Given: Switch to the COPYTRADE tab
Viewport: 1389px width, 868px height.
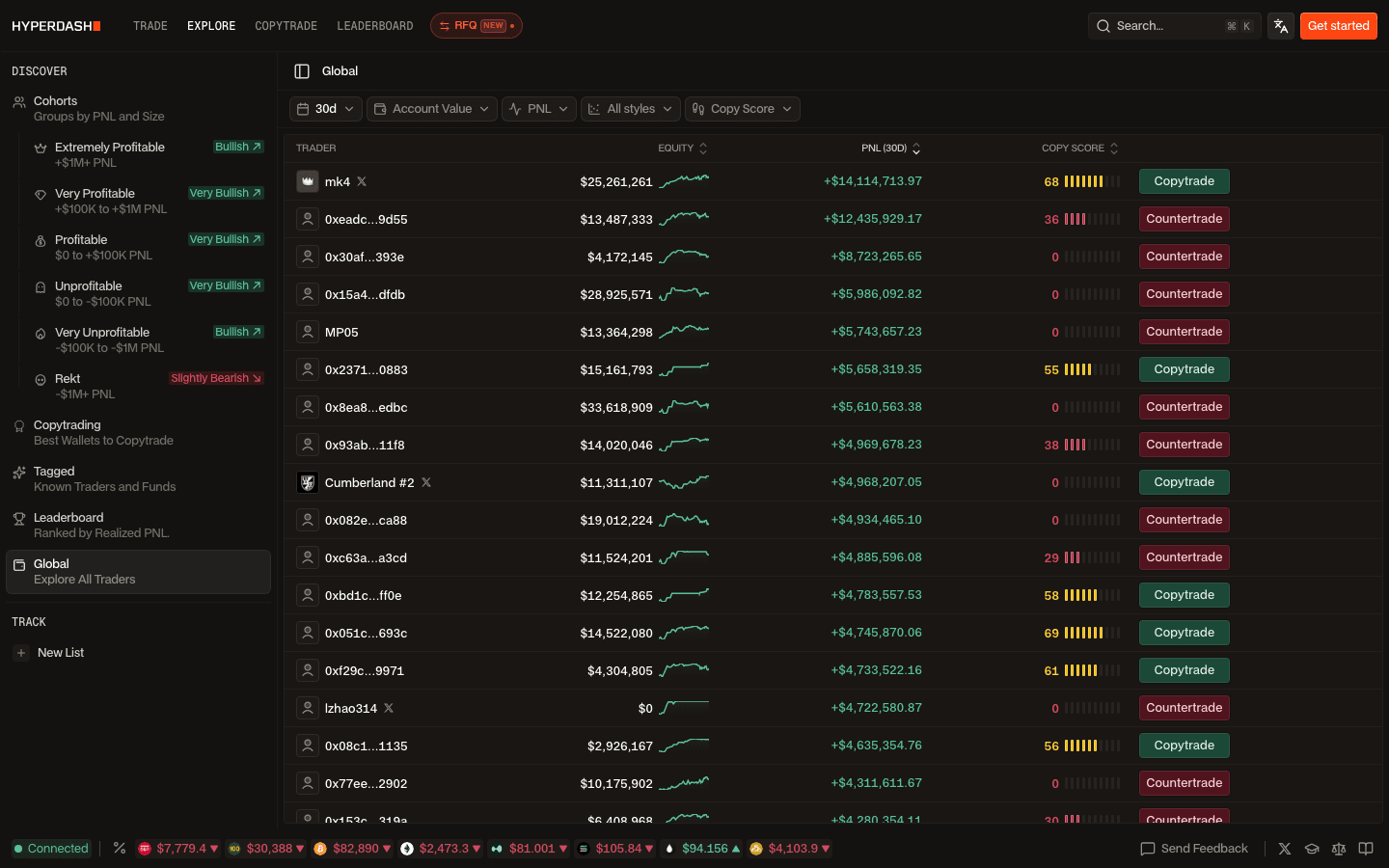Looking at the screenshot, I should 286,26.
